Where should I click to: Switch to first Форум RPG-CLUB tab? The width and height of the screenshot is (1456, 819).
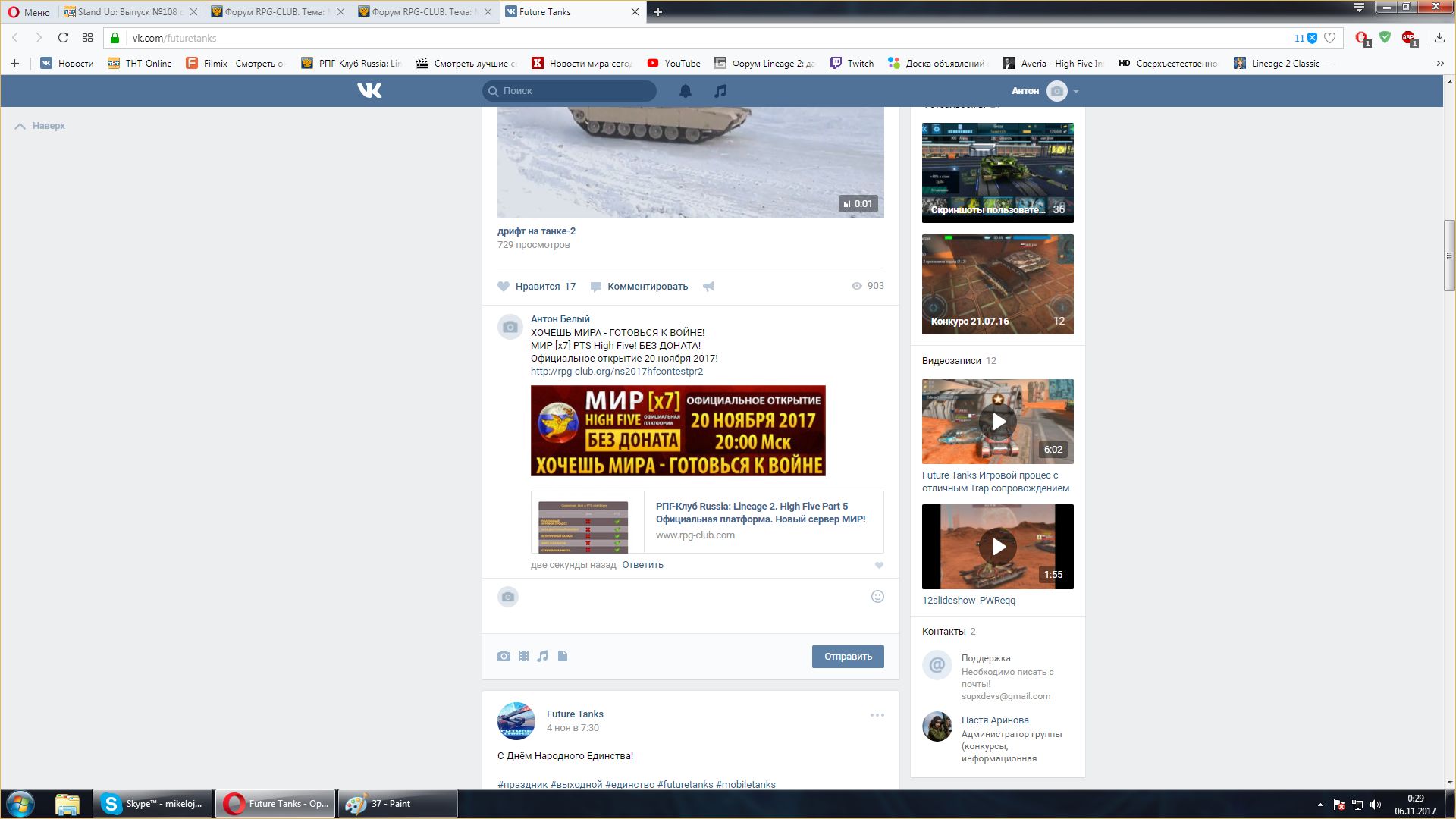[x=278, y=12]
